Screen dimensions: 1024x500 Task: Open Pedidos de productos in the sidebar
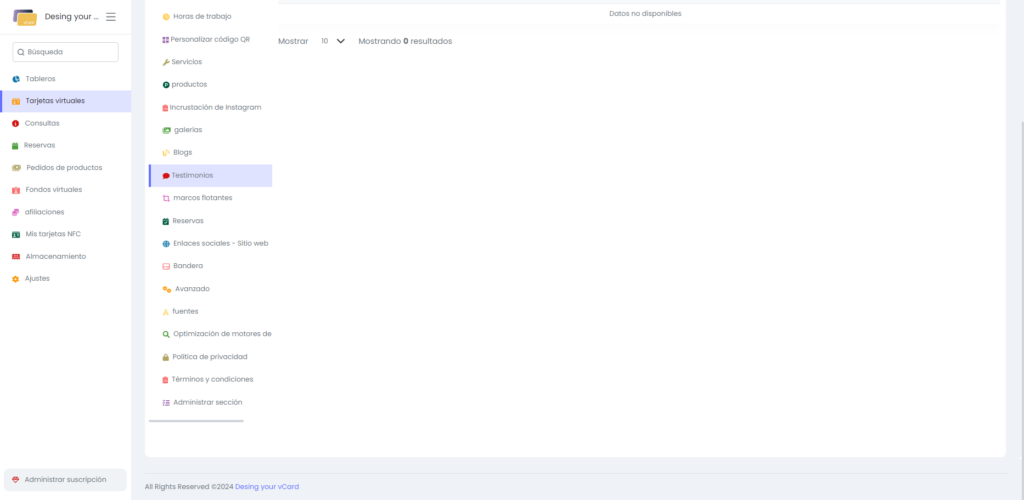coord(64,168)
